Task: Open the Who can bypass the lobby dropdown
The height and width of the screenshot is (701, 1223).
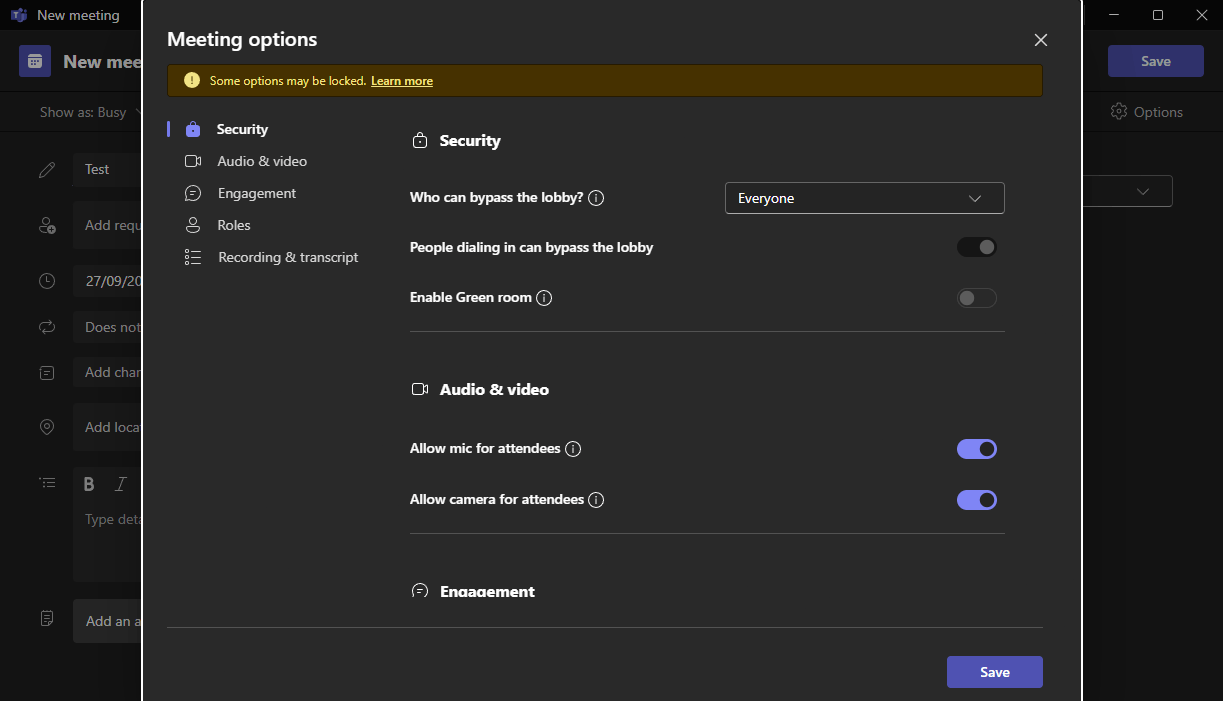Action: [x=864, y=198]
